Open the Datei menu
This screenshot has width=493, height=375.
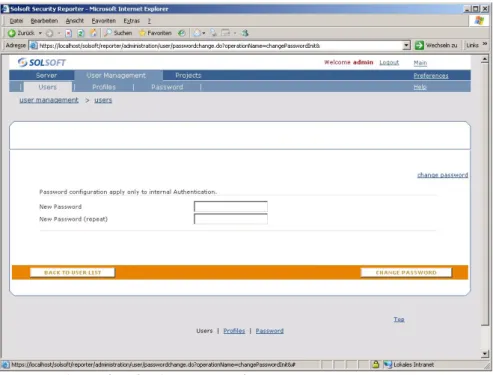click(x=16, y=21)
